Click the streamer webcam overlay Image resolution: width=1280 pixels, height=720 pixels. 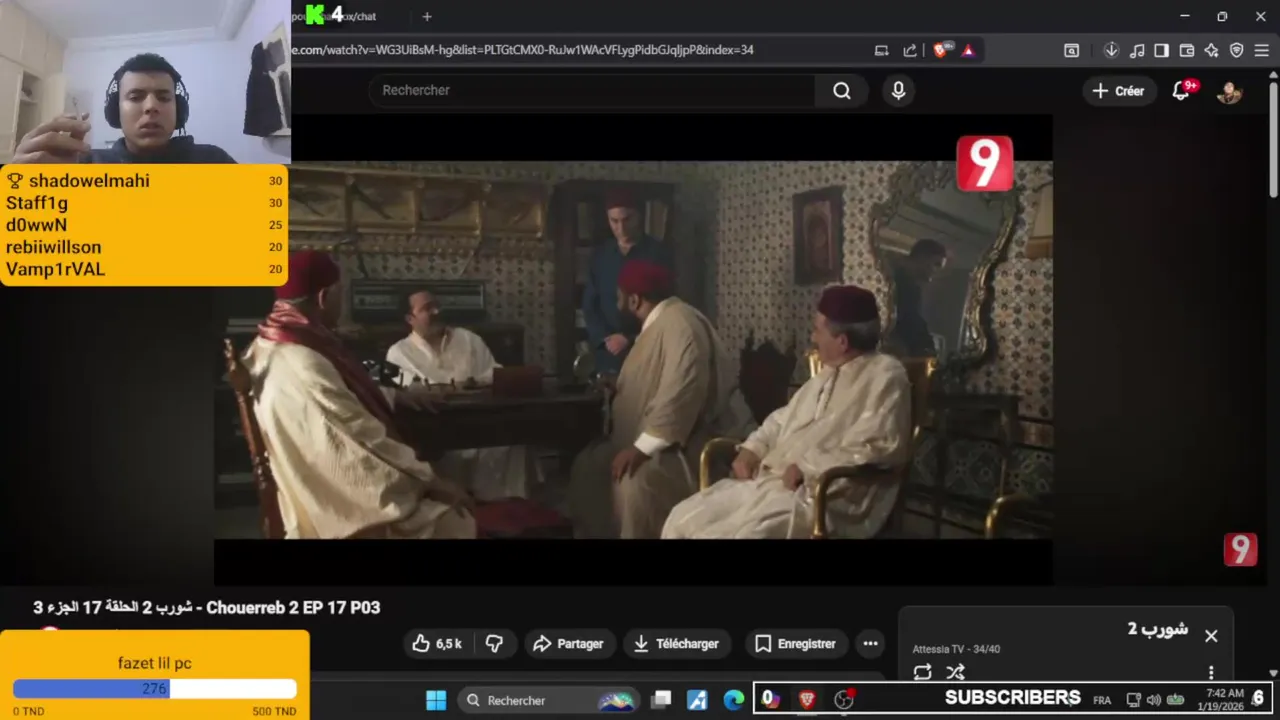point(145,81)
